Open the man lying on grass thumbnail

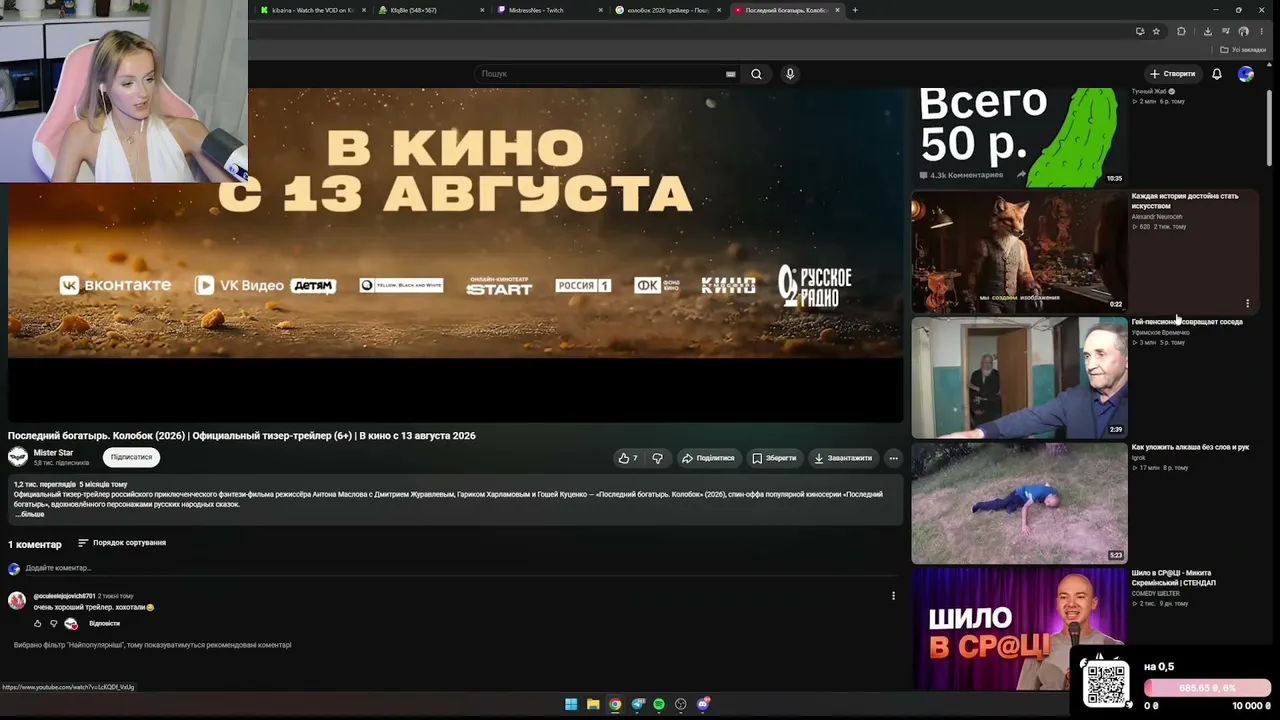click(x=1019, y=504)
